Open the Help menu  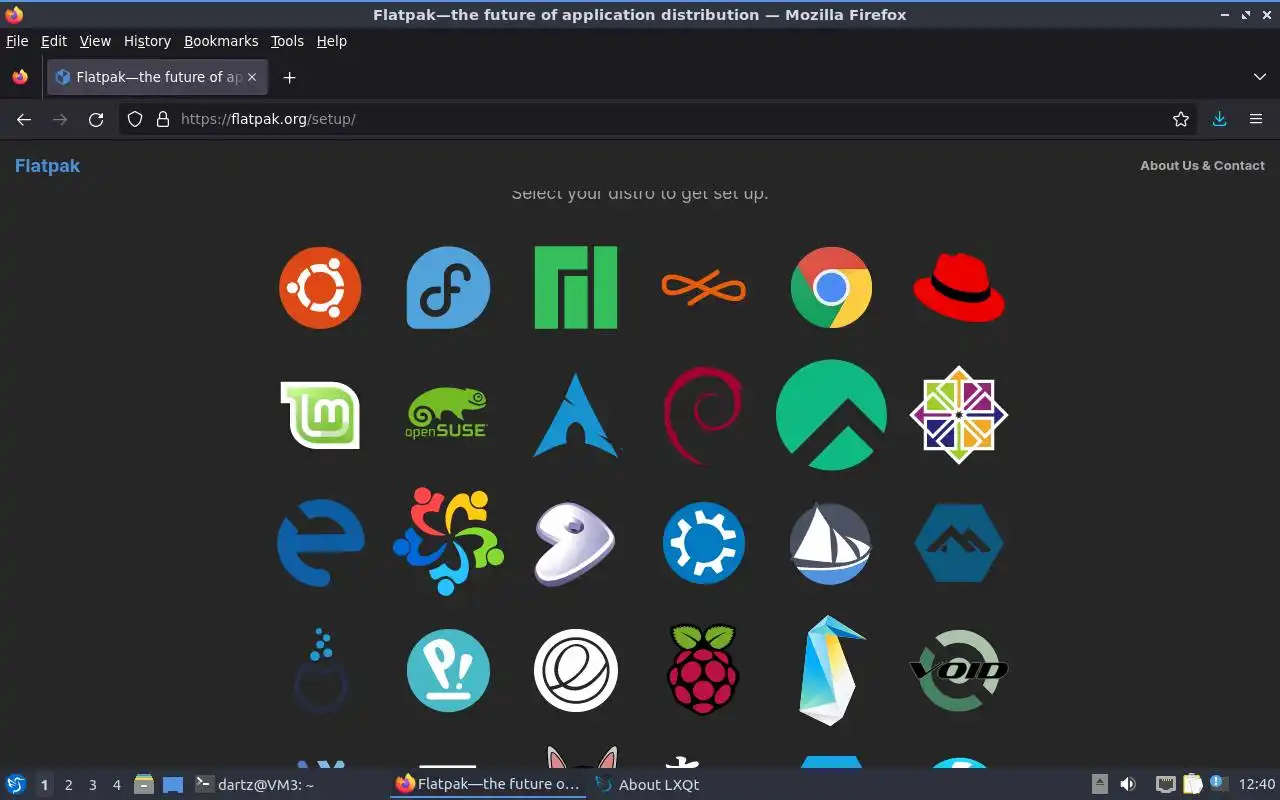(332, 41)
